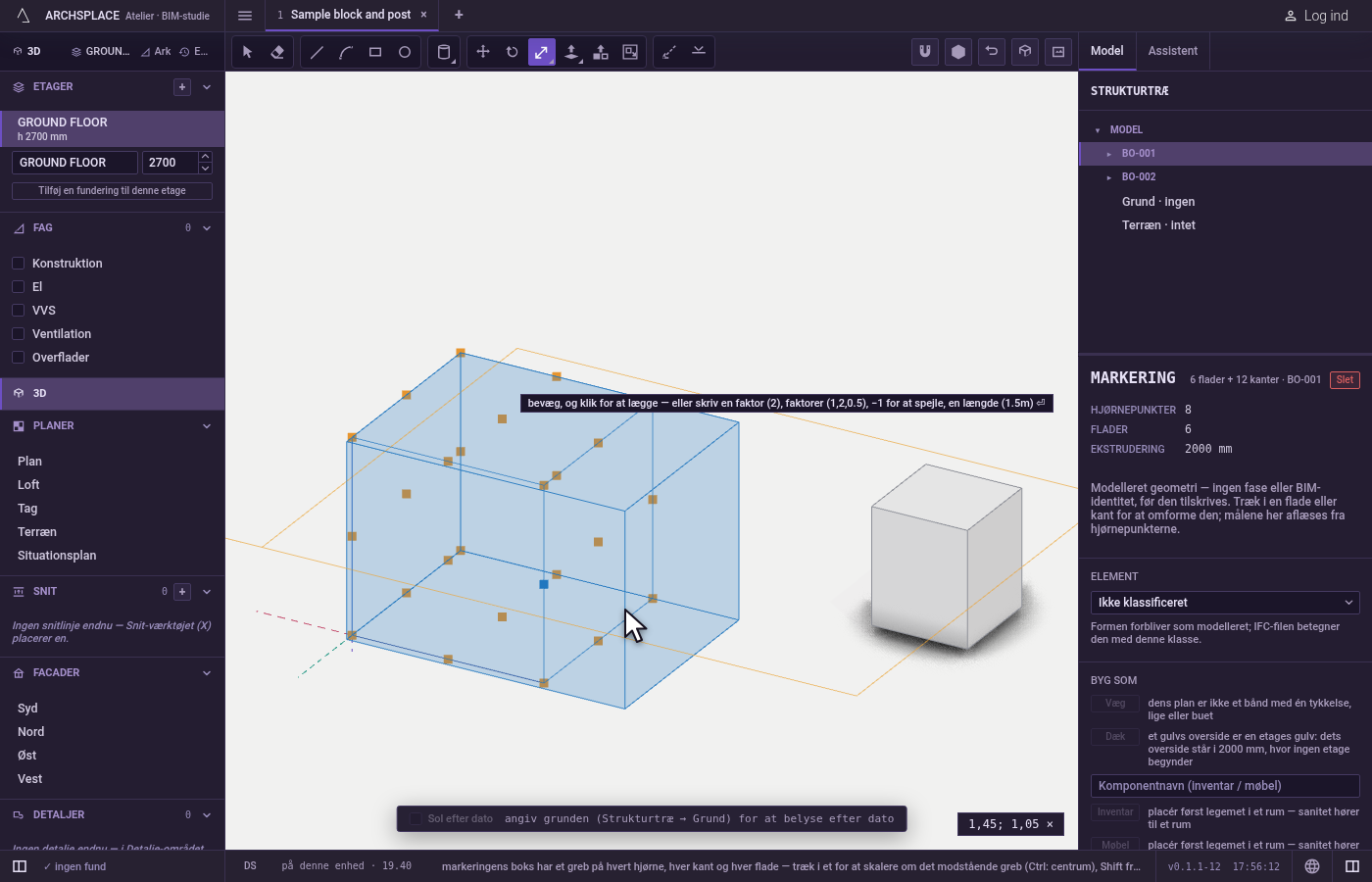The width and height of the screenshot is (1372, 882).
Task: Collapse the FACADER section
Action: (x=207, y=673)
